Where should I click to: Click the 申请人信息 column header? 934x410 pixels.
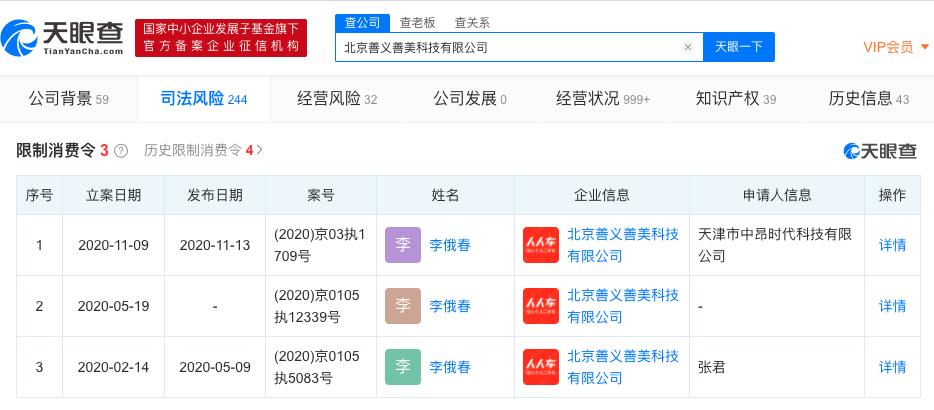pyautogui.click(x=777, y=195)
